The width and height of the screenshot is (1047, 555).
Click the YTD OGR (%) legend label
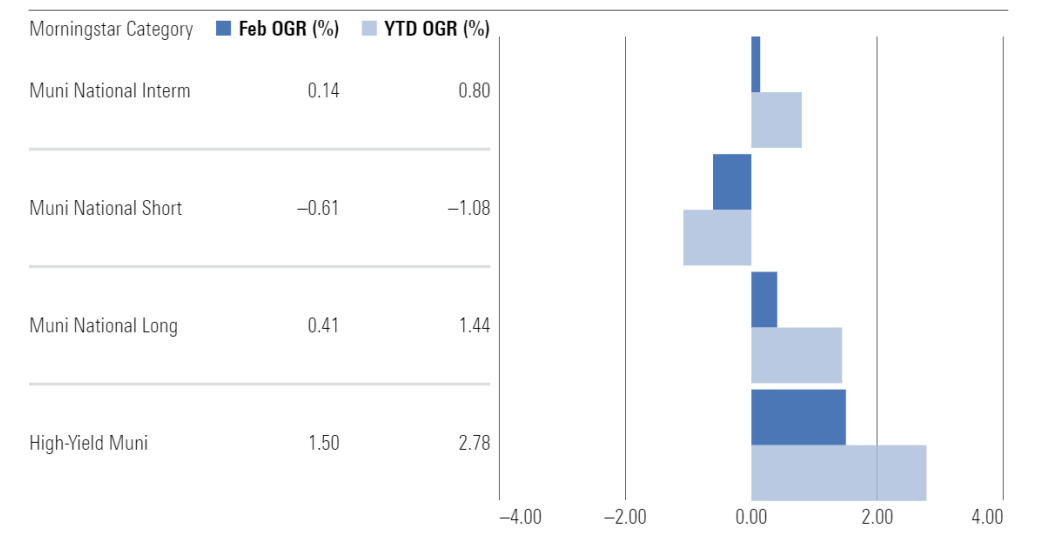click(x=436, y=29)
